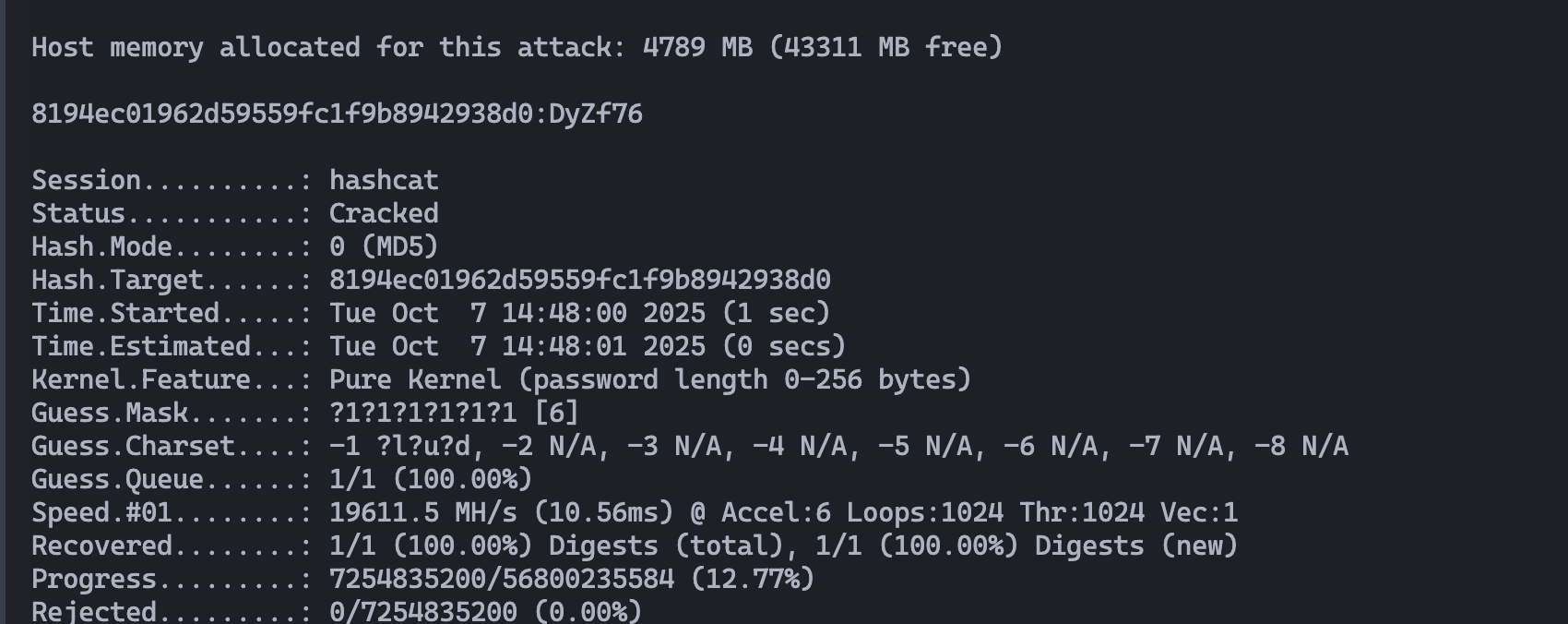The image size is (1568, 624).
Task: Click the Kernel.Feature "Pure Kernel" text
Action: (x=415, y=379)
